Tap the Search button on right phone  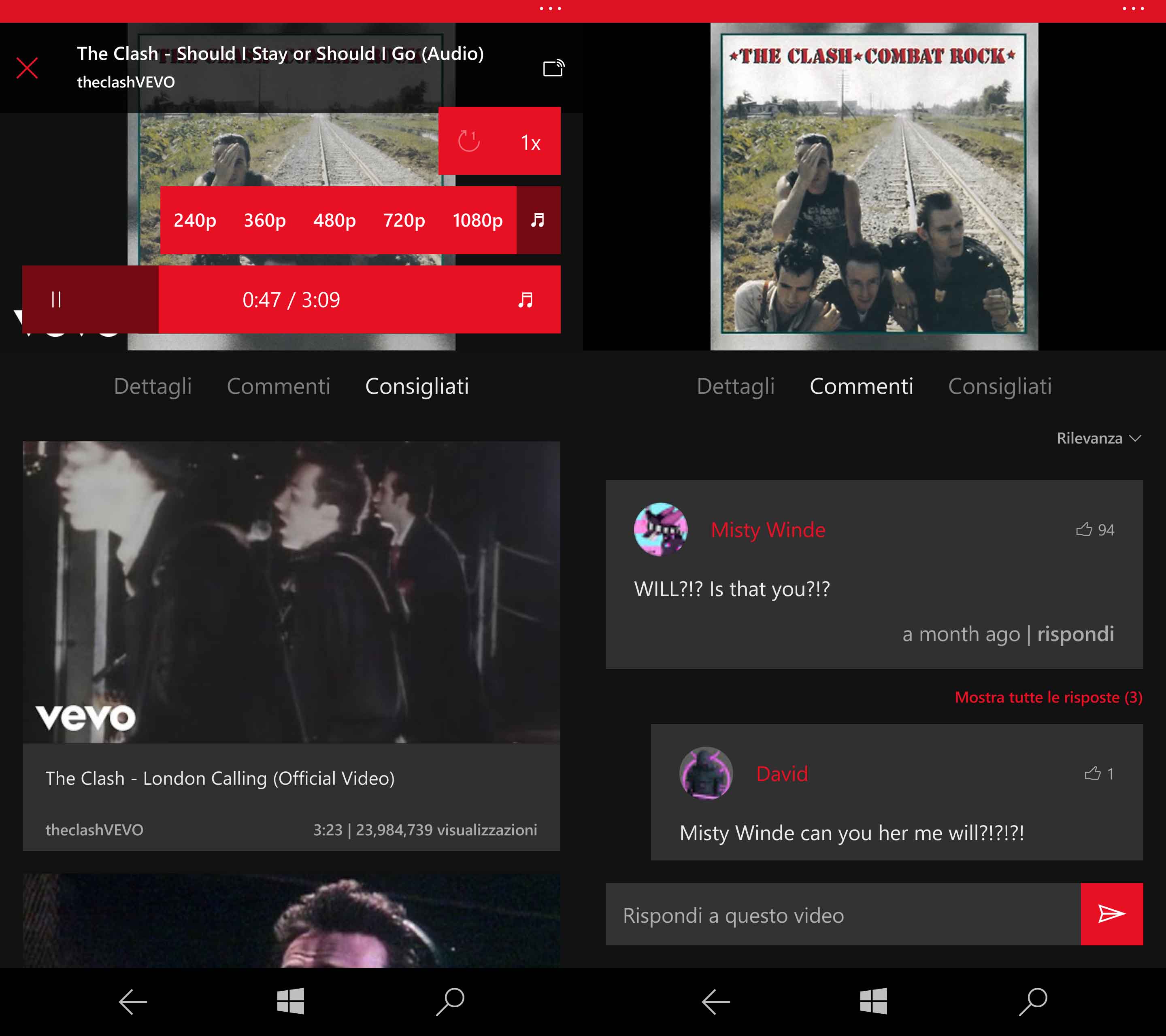click(x=1033, y=1001)
